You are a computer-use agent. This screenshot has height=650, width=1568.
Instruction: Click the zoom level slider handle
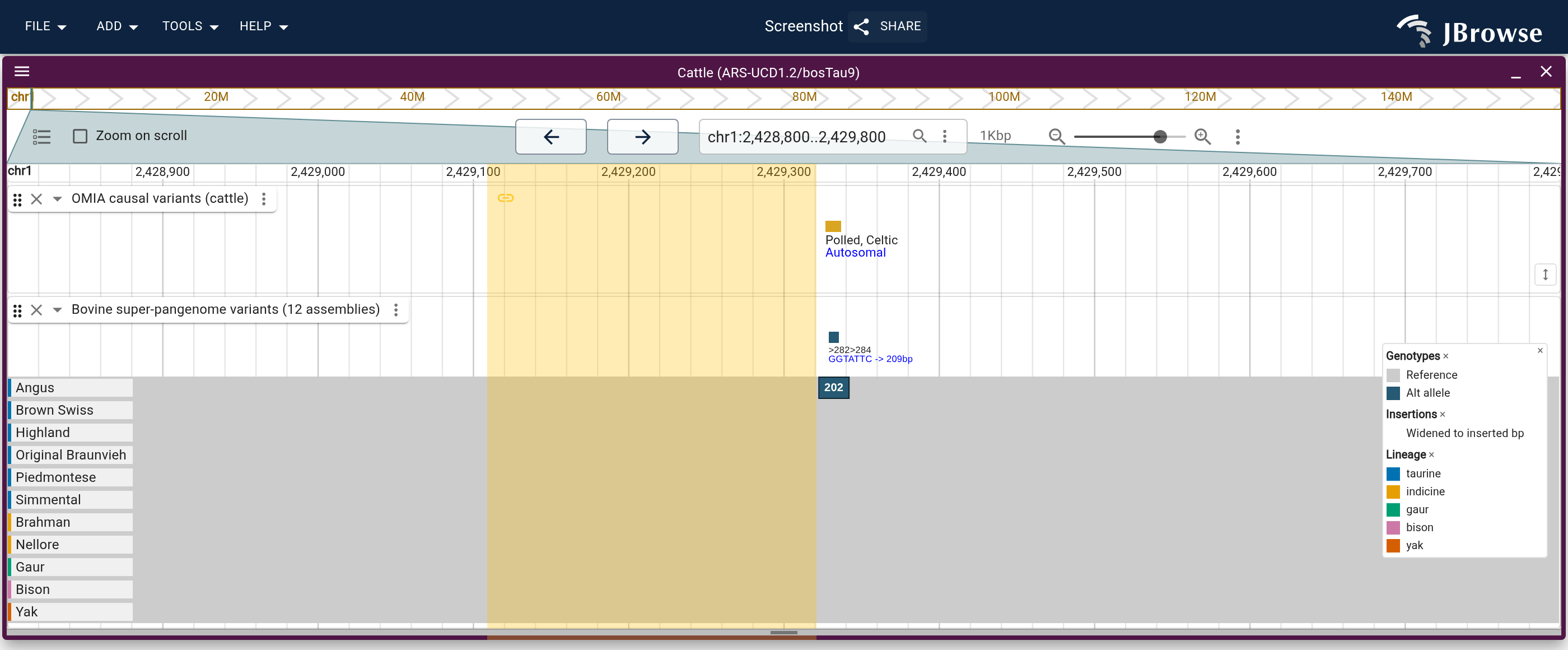[1160, 137]
